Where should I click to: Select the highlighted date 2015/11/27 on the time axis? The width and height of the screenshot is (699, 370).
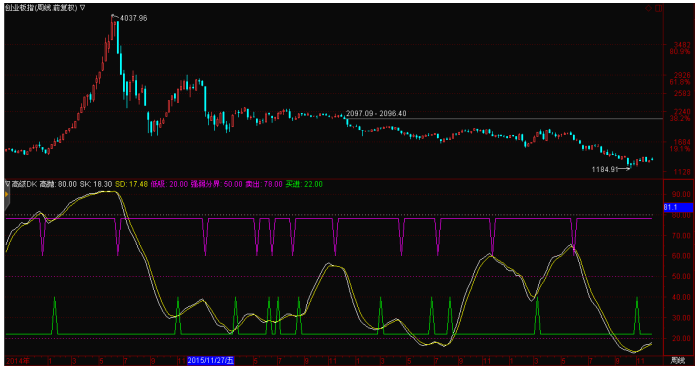tap(211, 360)
